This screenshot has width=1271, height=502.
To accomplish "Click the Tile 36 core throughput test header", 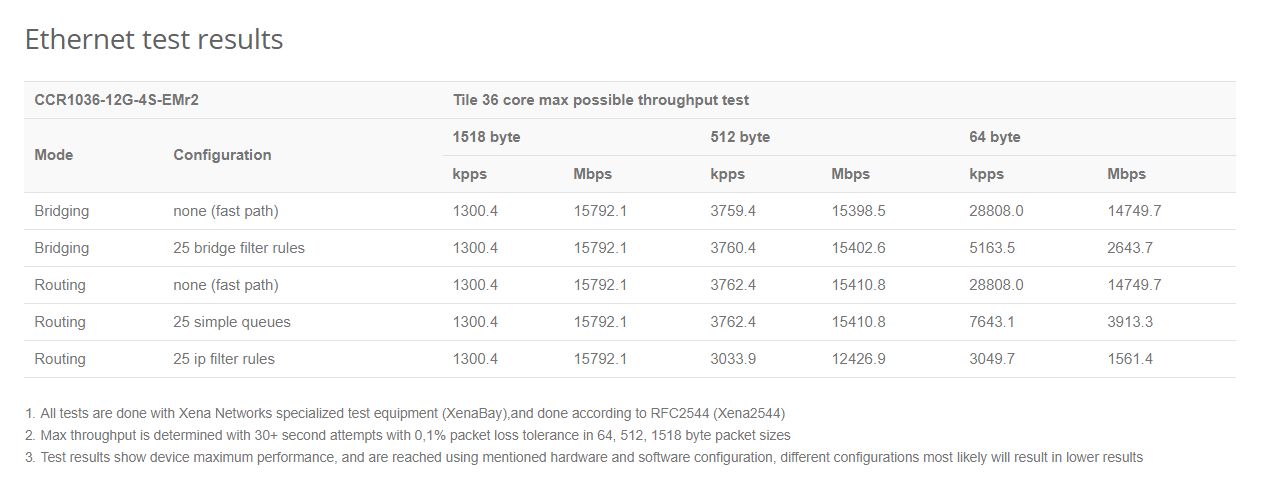I will click(x=601, y=100).
